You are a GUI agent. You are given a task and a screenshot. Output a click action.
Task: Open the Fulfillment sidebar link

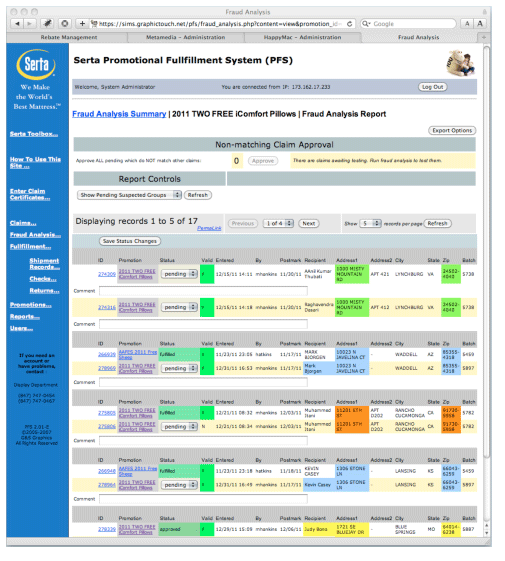30,247
